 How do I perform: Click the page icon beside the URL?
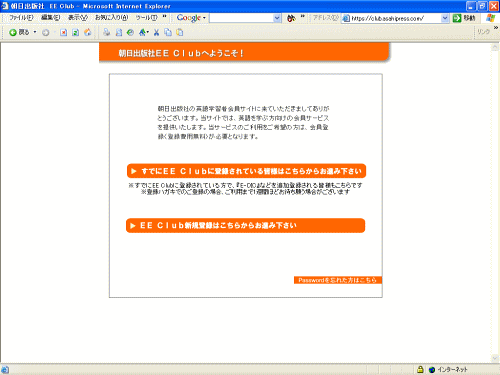point(346,18)
